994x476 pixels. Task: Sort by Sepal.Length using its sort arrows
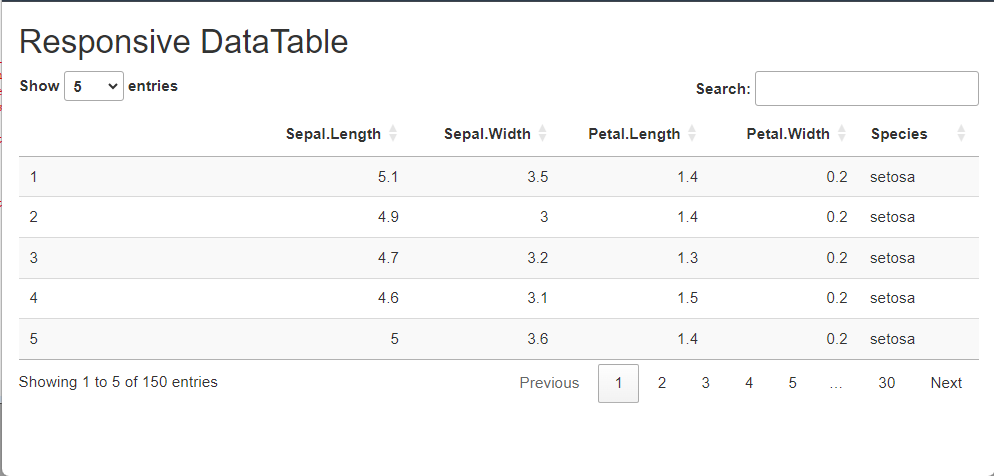[393, 133]
